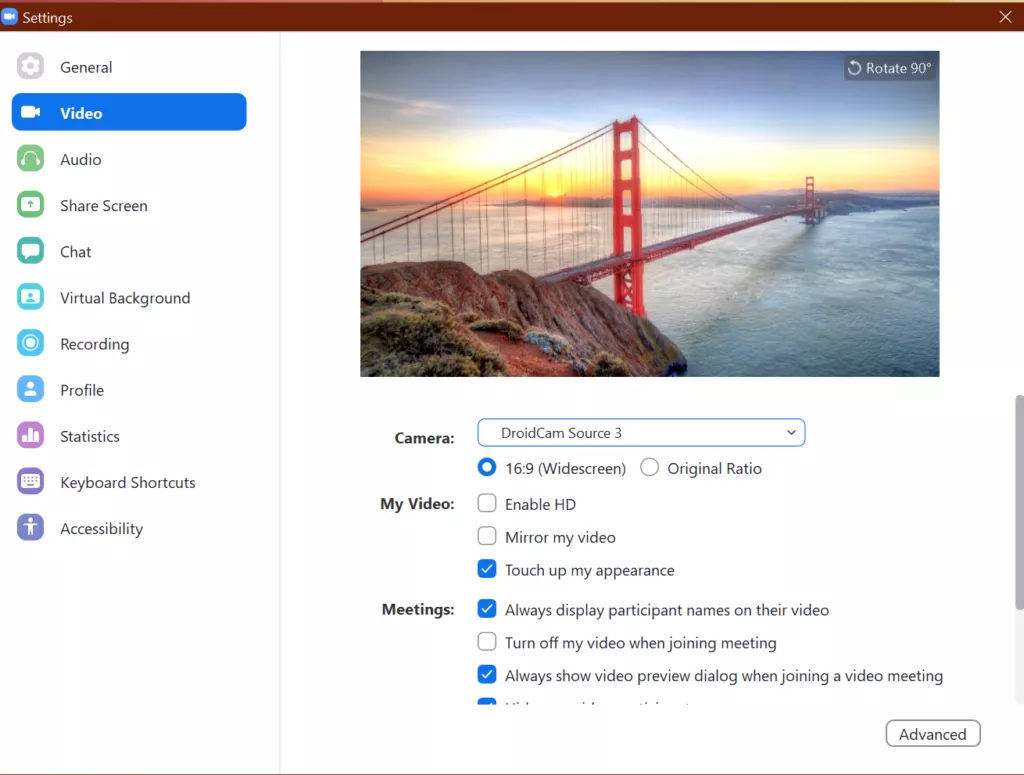Click the General gear icon in sidebar
The width and height of the screenshot is (1024, 775).
click(31, 67)
